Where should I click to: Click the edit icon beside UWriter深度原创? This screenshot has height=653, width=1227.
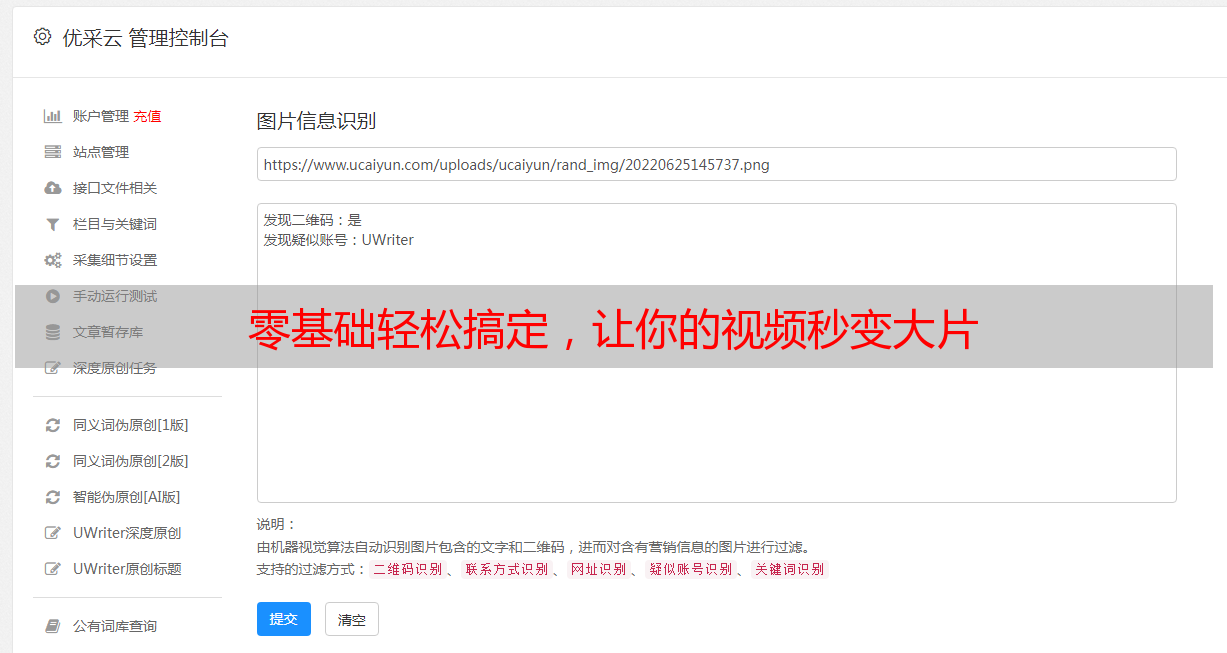53,533
